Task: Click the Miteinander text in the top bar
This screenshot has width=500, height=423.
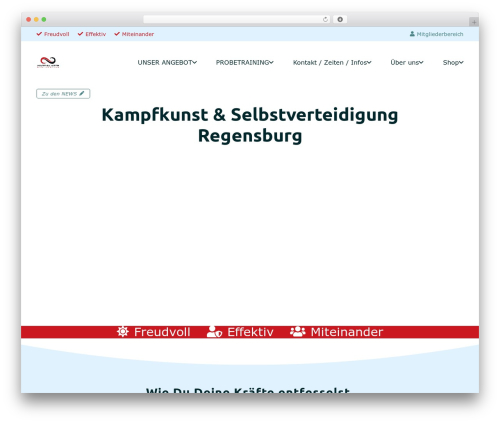Action: (x=138, y=34)
